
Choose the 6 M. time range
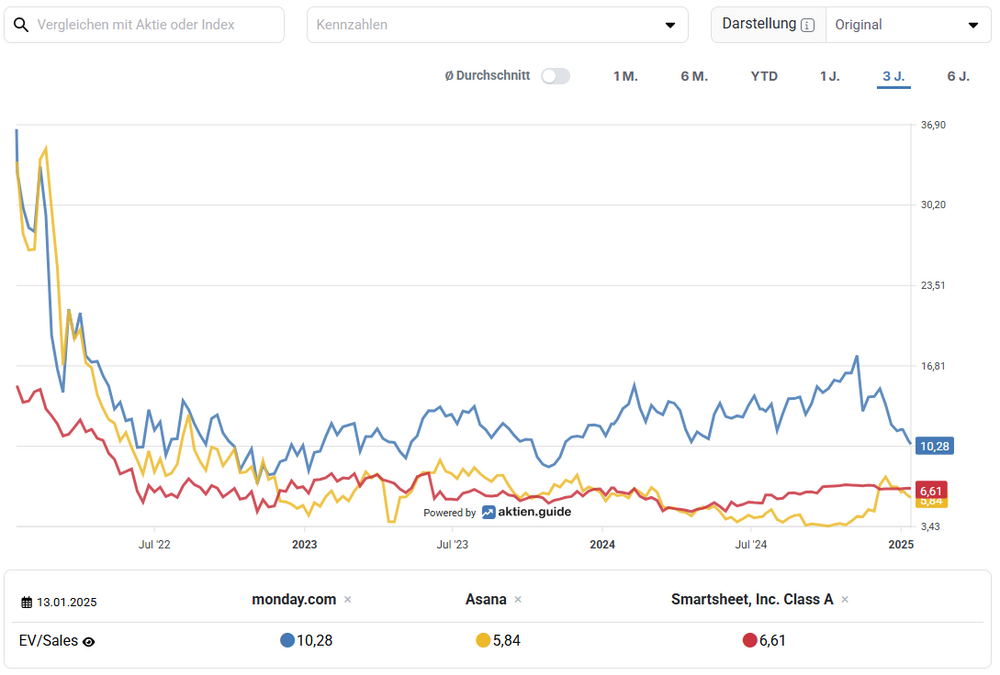[x=694, y=76]
